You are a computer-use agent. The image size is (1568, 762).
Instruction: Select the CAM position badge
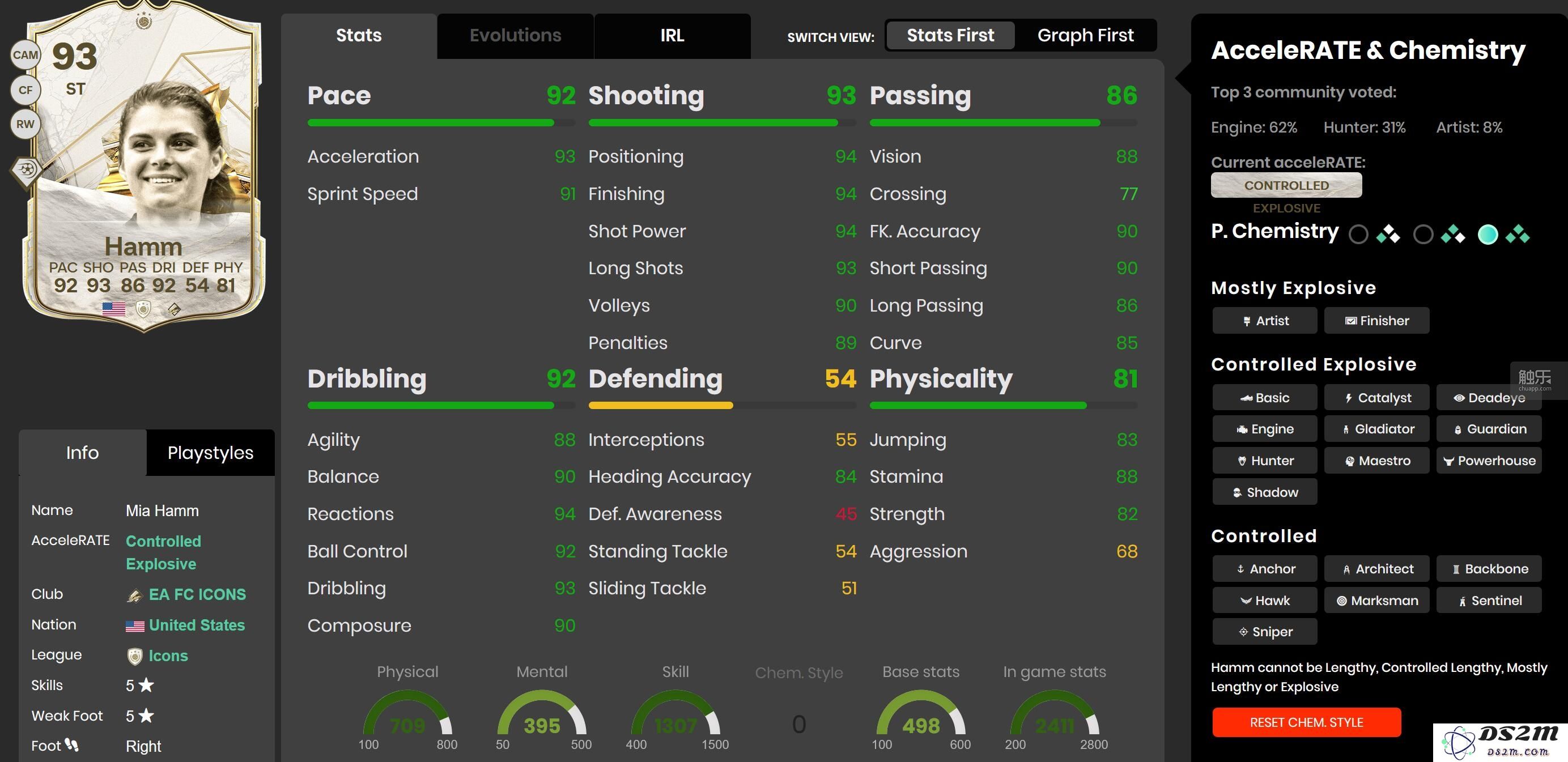(x=26, y=55)
